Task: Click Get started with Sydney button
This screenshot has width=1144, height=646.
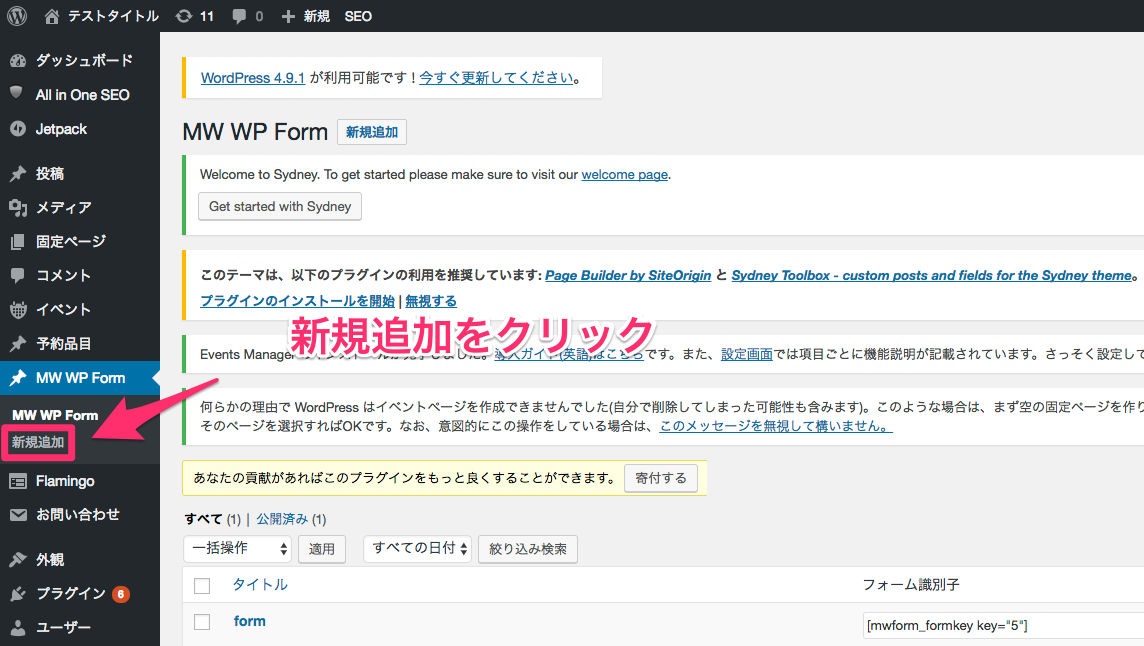Action: pyautogui.click(x=280, y=207)
